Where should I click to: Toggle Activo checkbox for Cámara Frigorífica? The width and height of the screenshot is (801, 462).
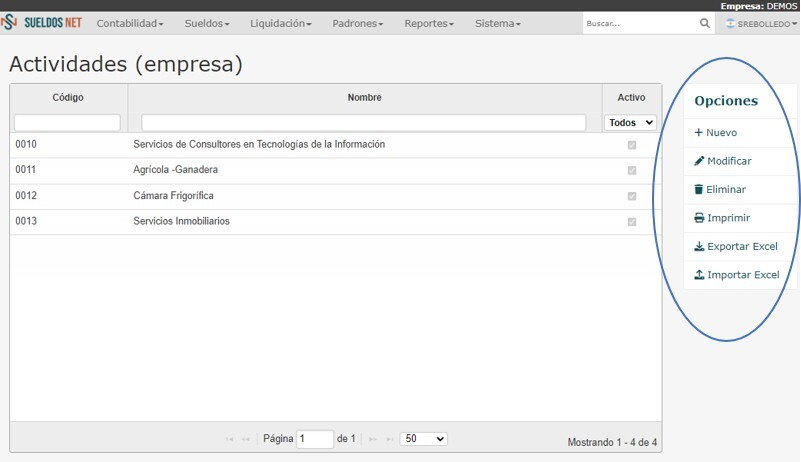(x=632, y=196)
